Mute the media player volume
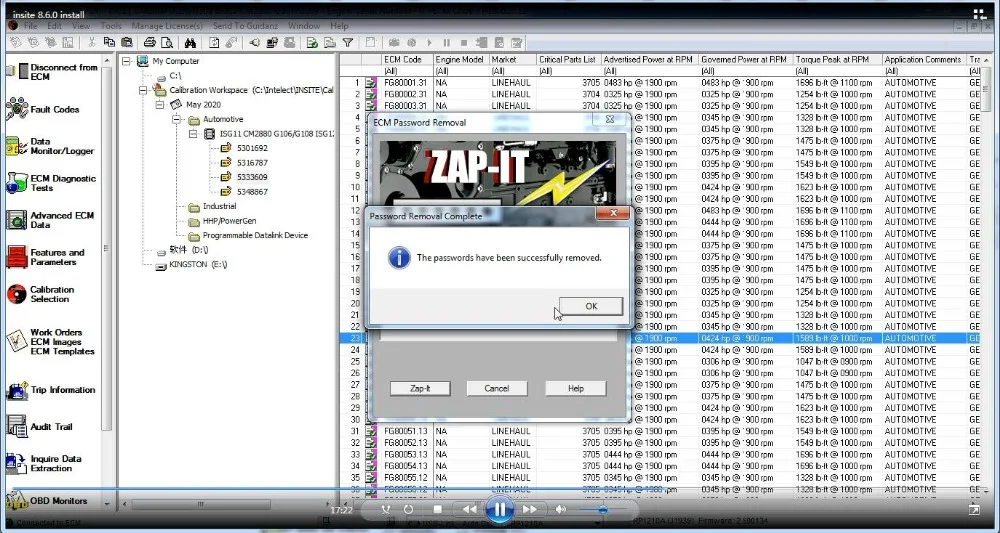1000x533 pixels. pos(561,509)
